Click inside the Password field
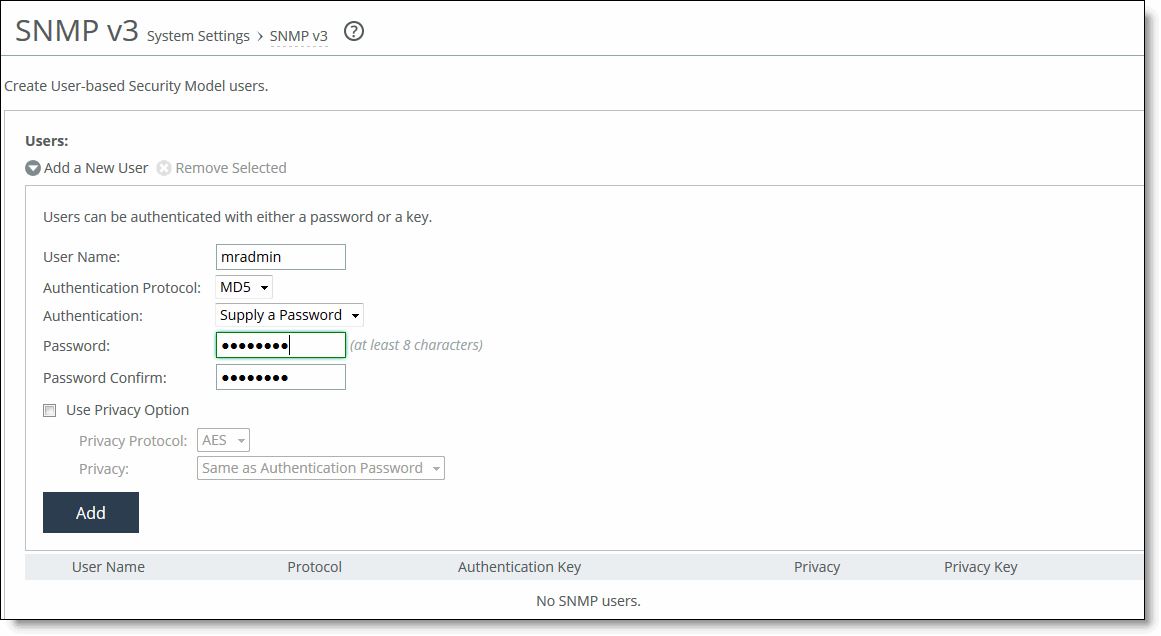The image size is (1161, 636). point(280,345)
